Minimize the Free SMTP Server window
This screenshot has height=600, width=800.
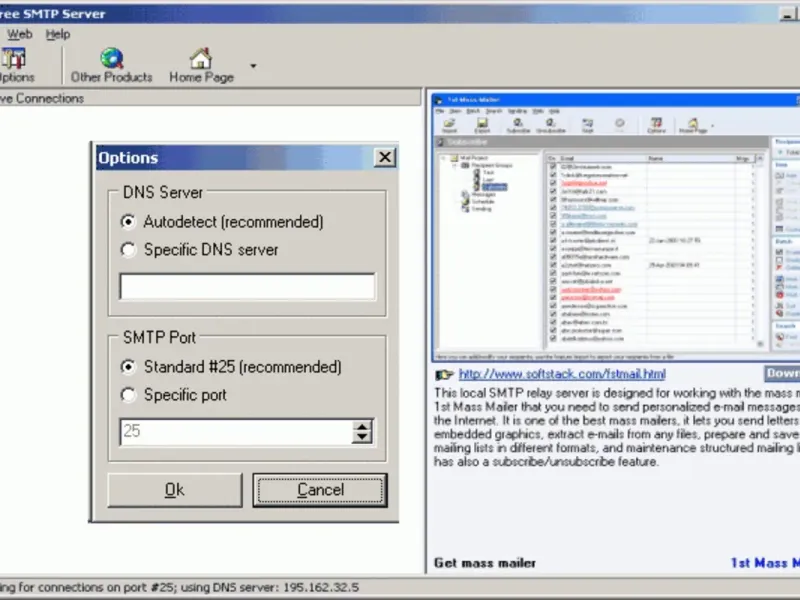[x=787, y=15]
